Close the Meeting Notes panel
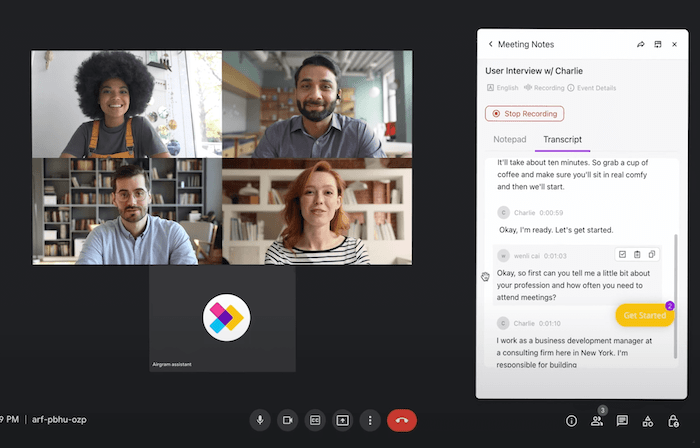 coord(675,44)
